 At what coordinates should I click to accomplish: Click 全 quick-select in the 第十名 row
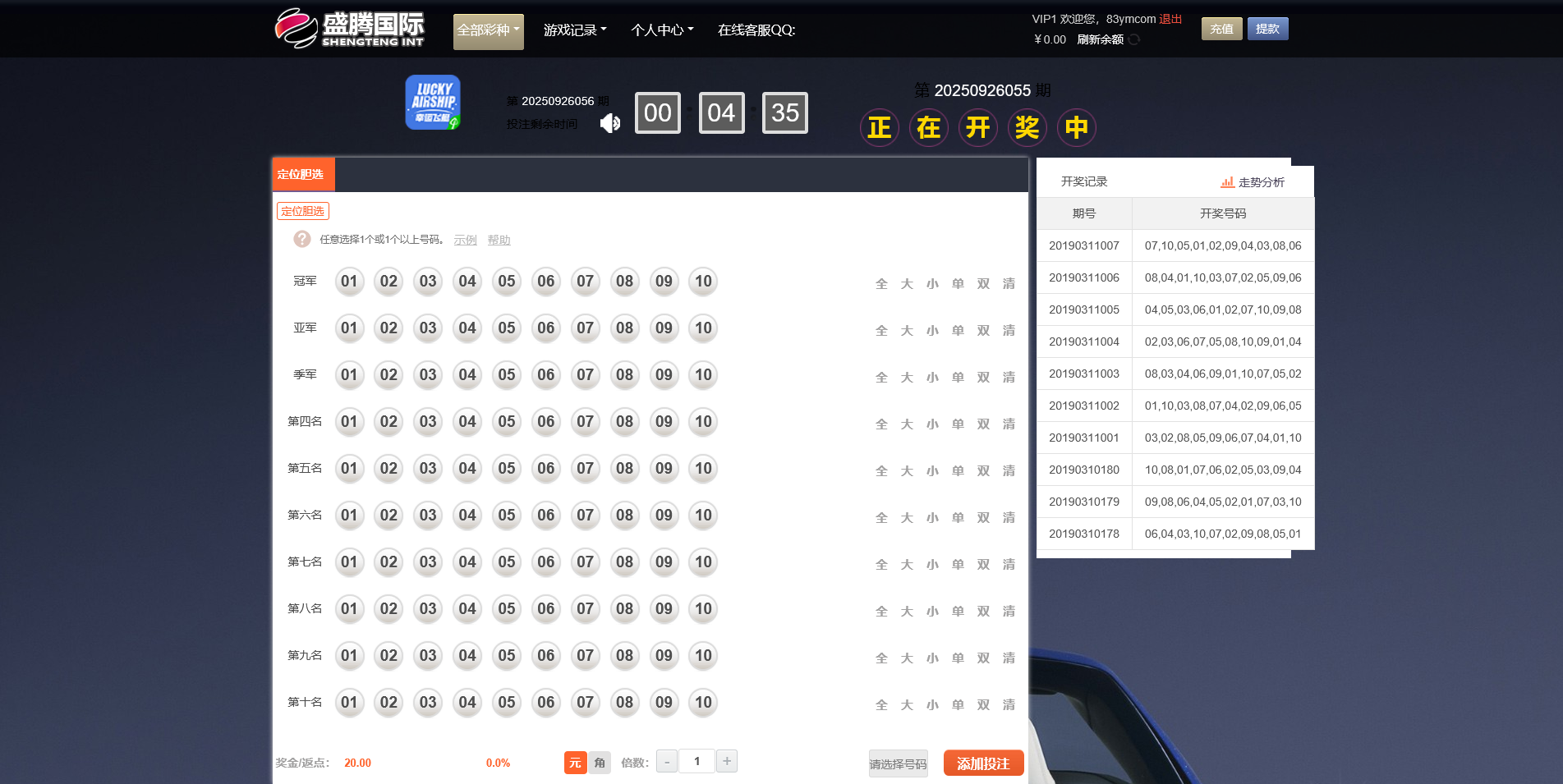pos(881,705)
